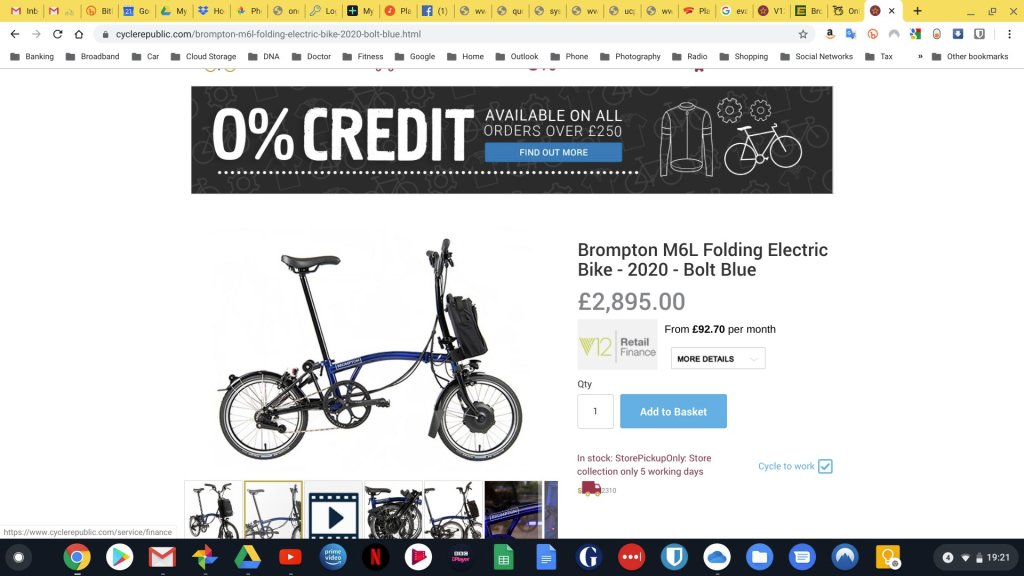1024x576 pixels.
Task: Open the Other bookmarks folder
Action: pos(970,57)
